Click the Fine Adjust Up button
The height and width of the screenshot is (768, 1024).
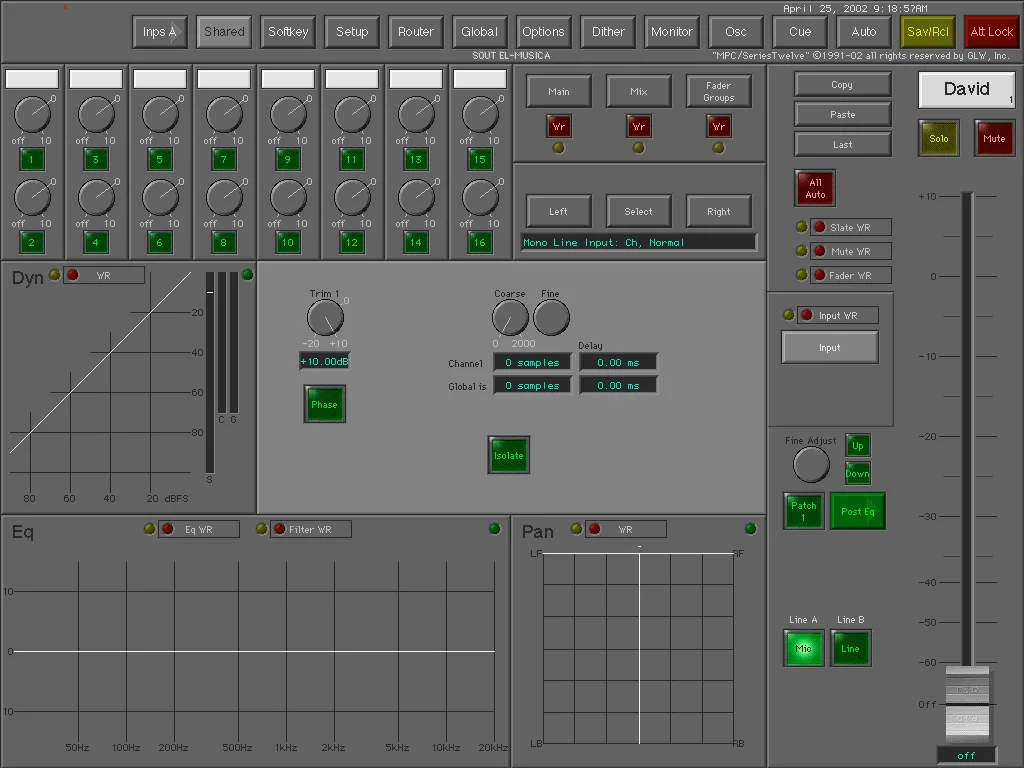(x=857, y=445)
